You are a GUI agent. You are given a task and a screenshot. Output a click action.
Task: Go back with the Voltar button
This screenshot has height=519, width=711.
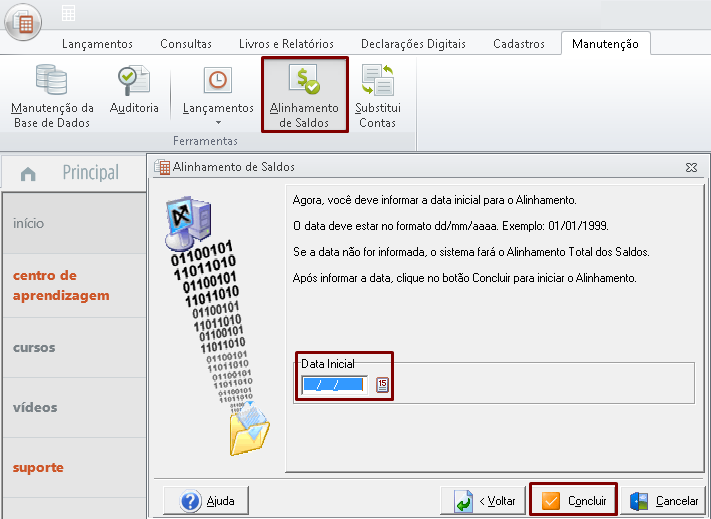pyautogui.click(x=482, y=501)
